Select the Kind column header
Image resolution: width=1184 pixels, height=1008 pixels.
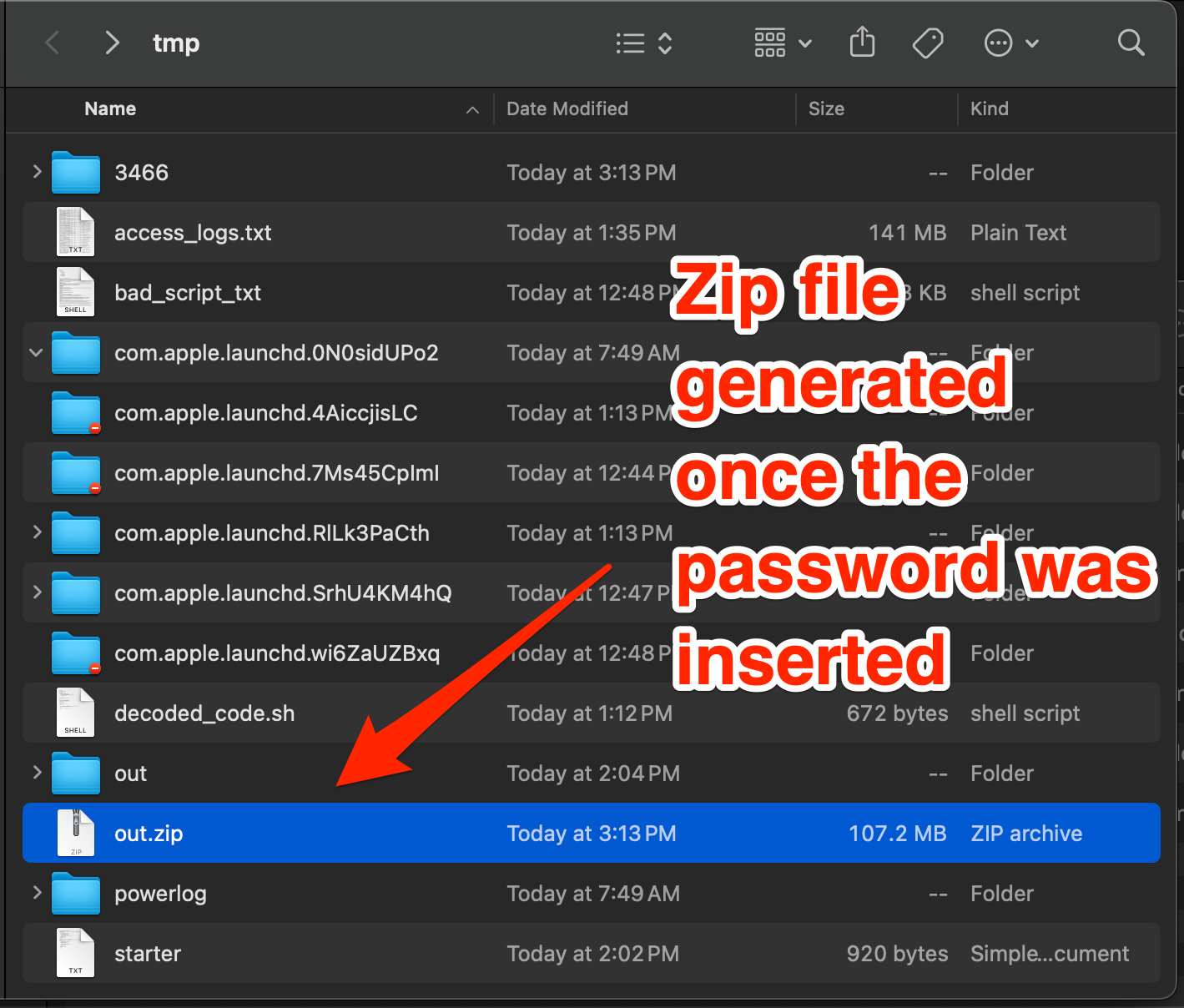pyautogui.click(x=990, y=109)
